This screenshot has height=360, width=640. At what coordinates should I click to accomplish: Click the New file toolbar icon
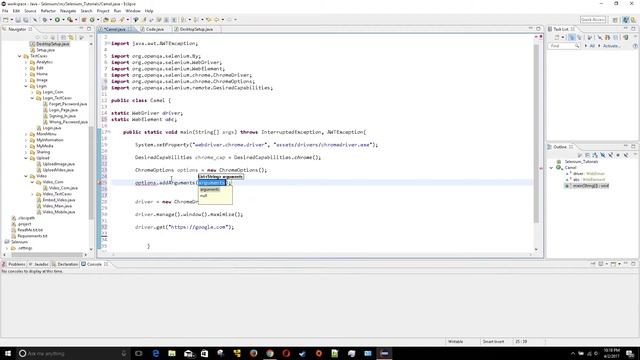(x=6, y=20)
